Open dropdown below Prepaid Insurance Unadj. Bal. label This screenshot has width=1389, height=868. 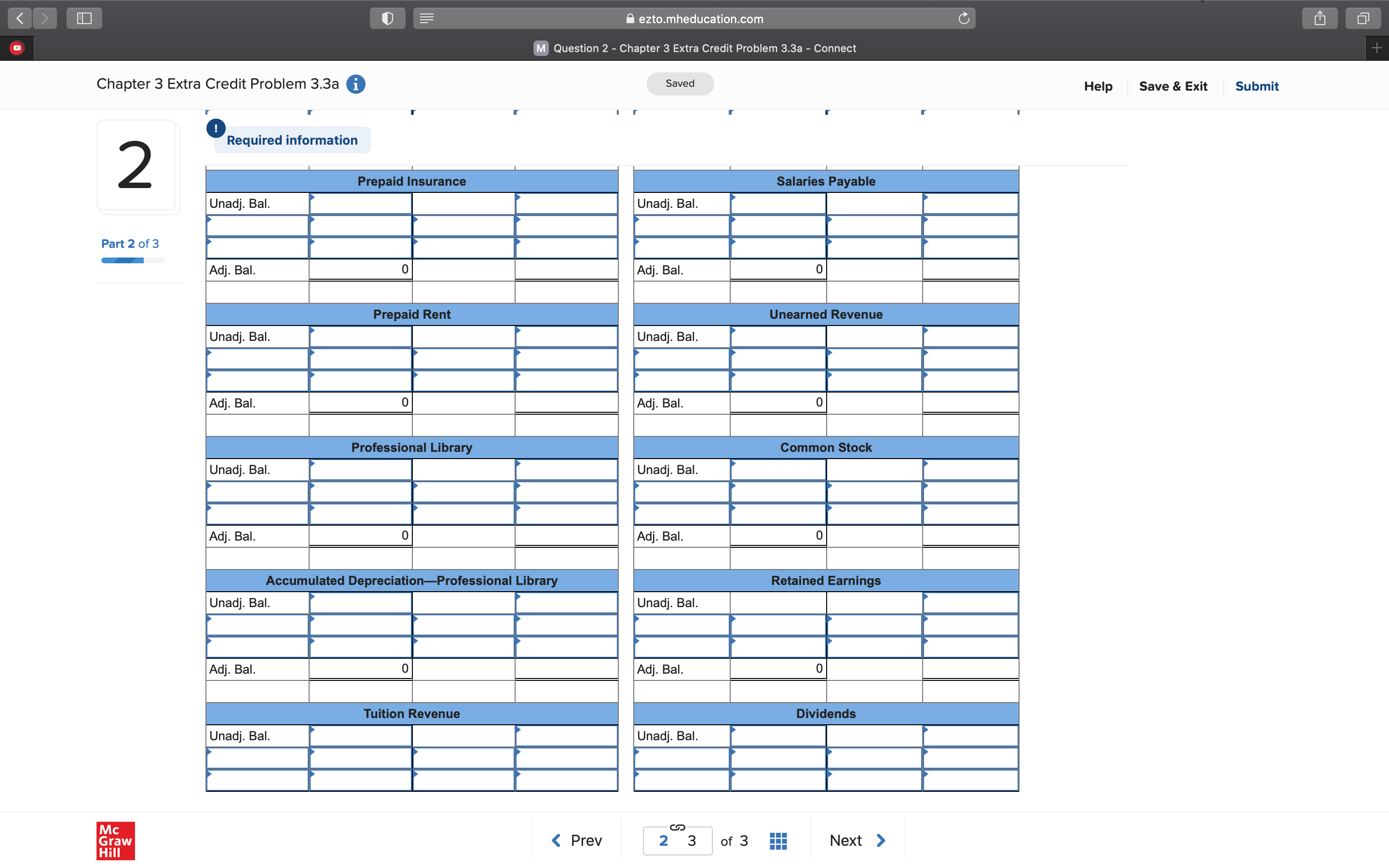tap(257, 226)
